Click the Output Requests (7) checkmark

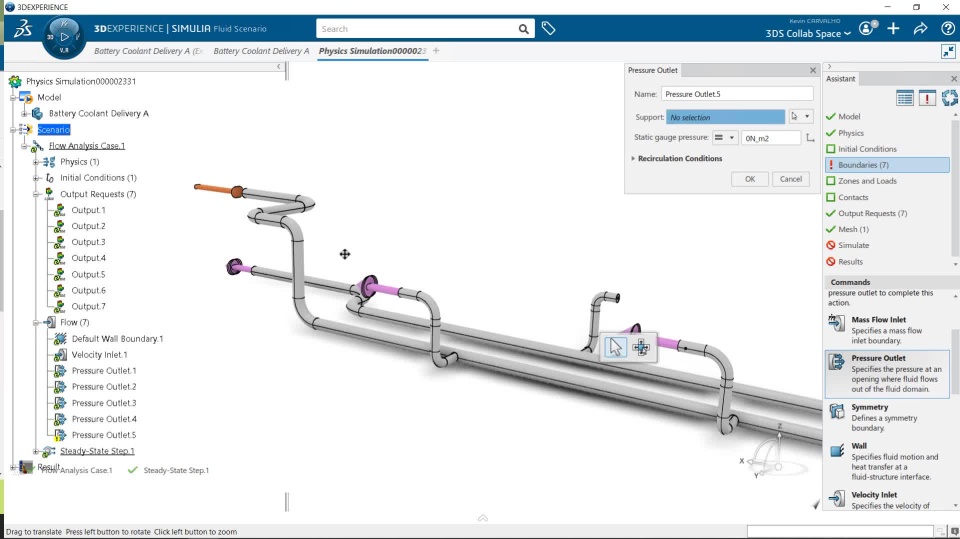(x=831, y=213)
